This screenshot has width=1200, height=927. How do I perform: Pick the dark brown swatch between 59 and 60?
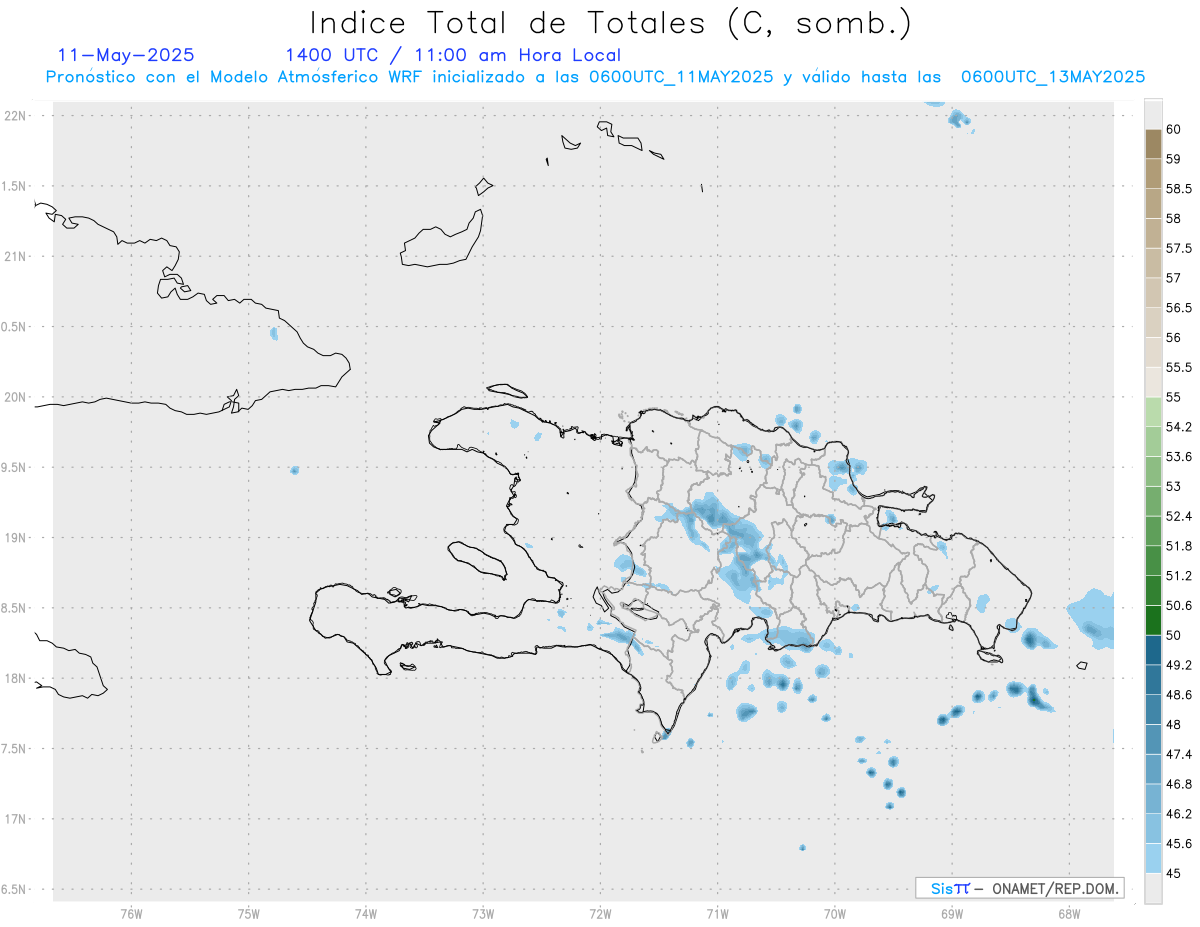coord(1153,144)
